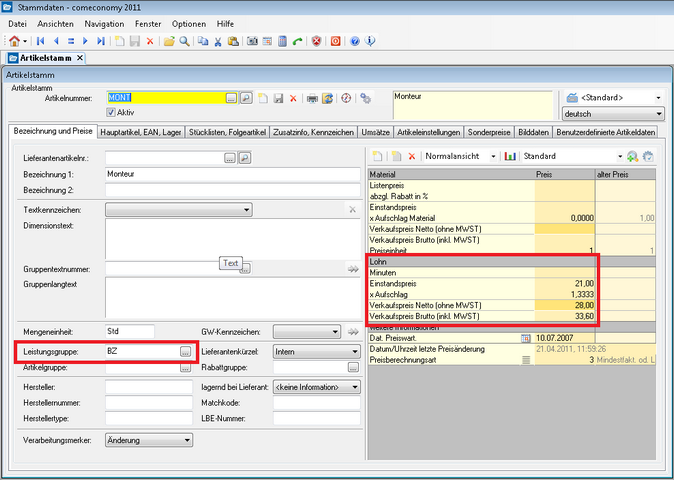Go to next record arrow
Image resolution: width=674 pixels, height=480 pixels.
pos(85,41)
